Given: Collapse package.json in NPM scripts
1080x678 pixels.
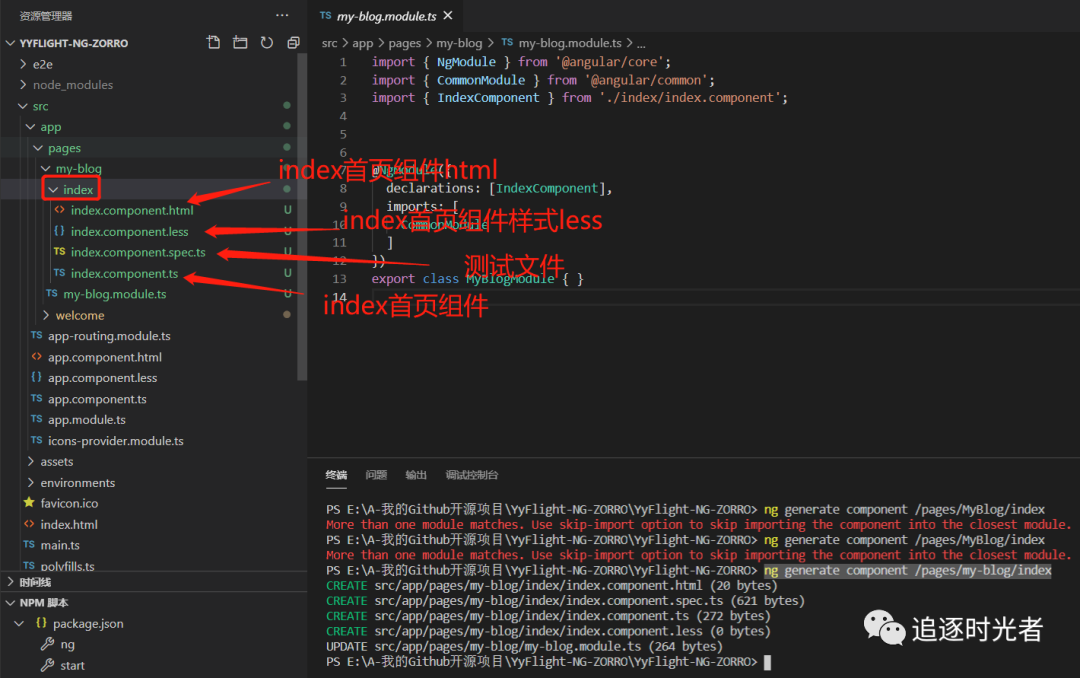Looking at the screenshot, I should click(19, 623).
